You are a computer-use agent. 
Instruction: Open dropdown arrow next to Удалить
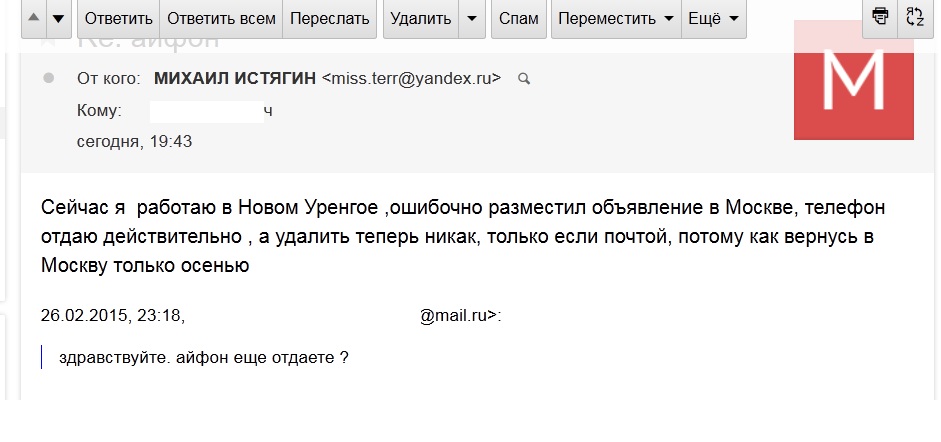pyautogui.click(x=472, y=19)
